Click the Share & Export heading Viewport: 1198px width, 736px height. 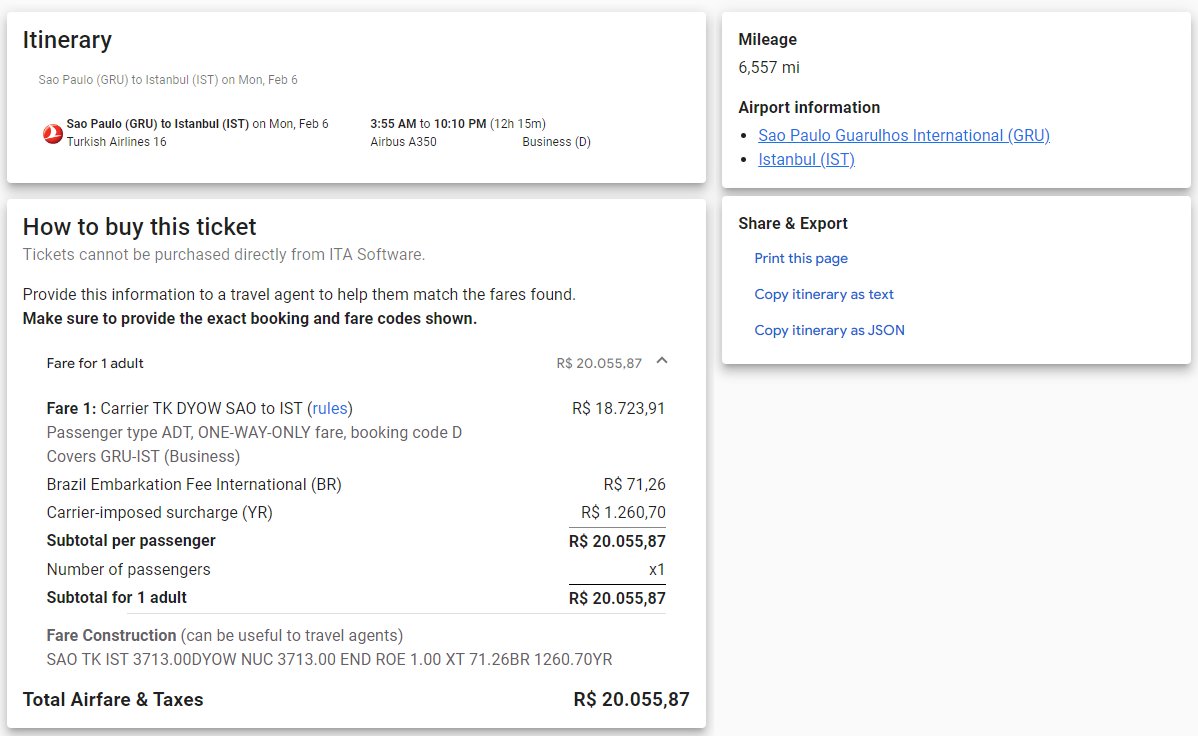point(793,223)
